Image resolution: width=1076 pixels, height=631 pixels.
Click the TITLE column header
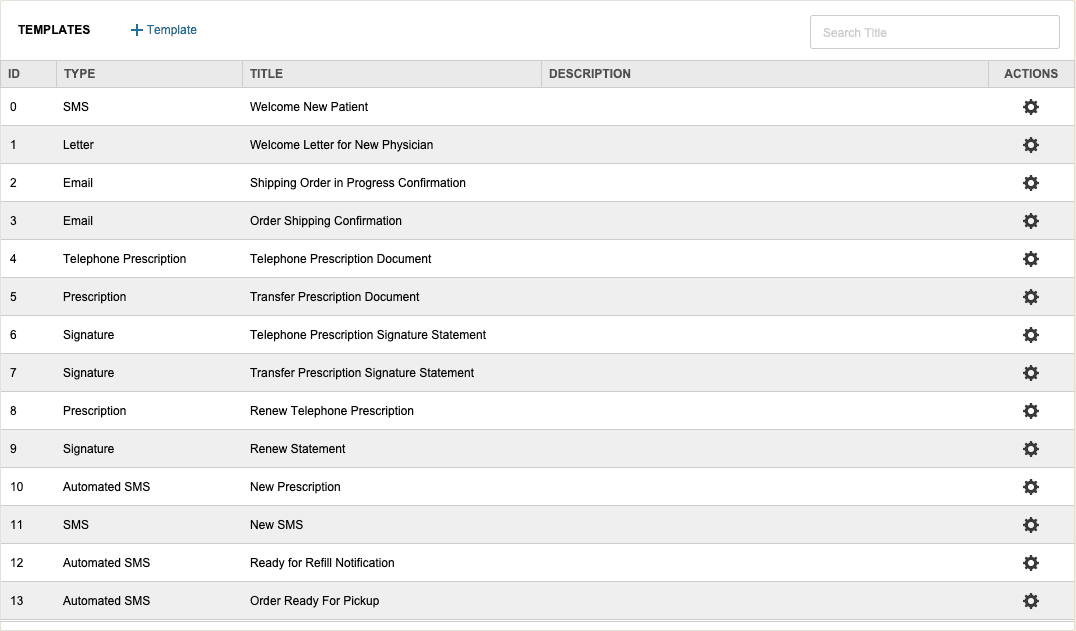tap(266, 74)
